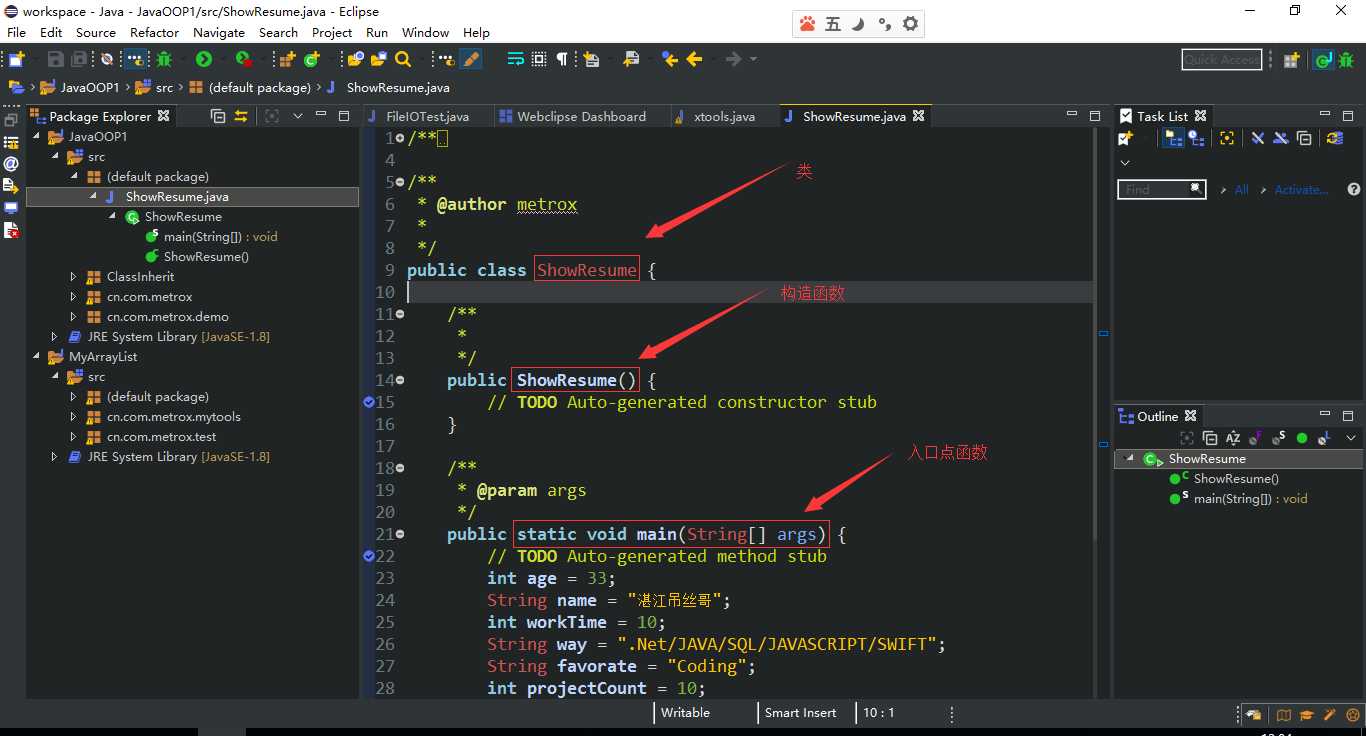Open Outline view menu chevron
The width and height of the screenshot is (1366, 736).
[1351, 438]
